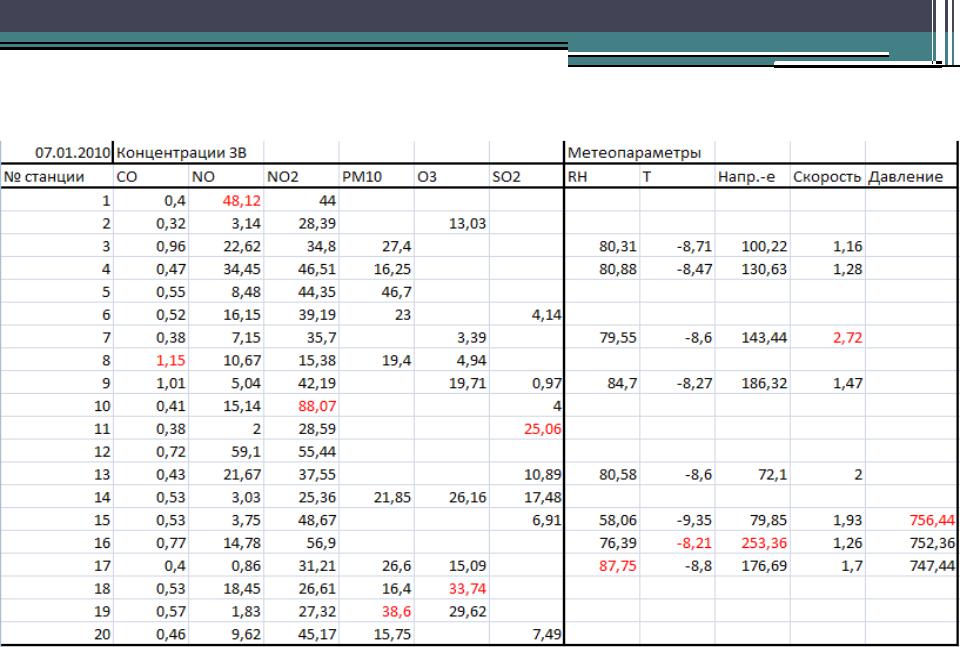Click the PM10 value 27,4

click(396, 247)
